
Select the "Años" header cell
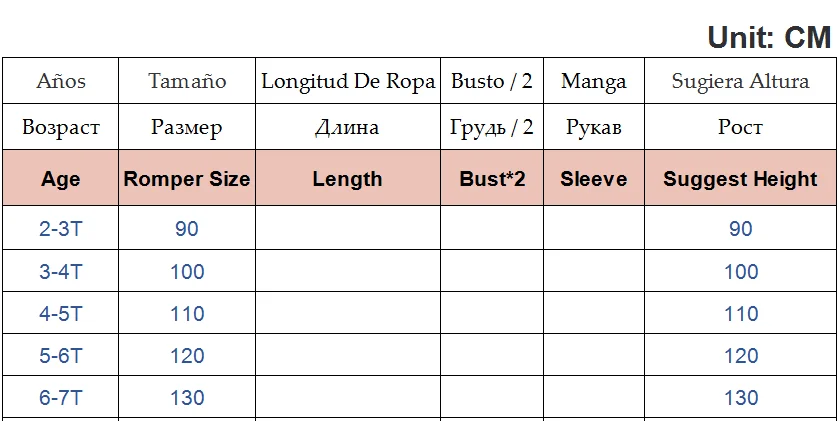pos(61,81)
